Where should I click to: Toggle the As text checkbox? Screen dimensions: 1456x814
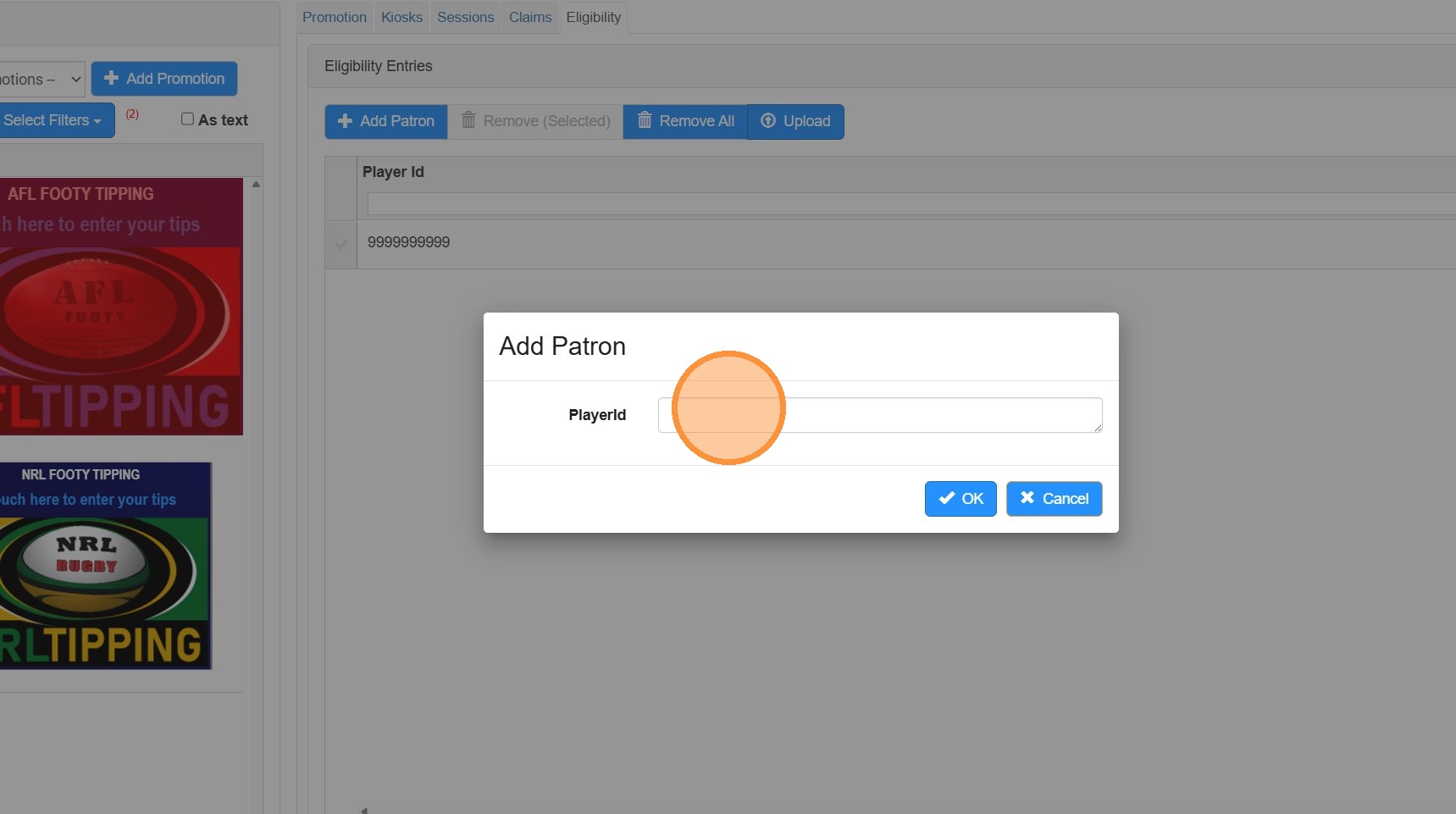point(188,119)
